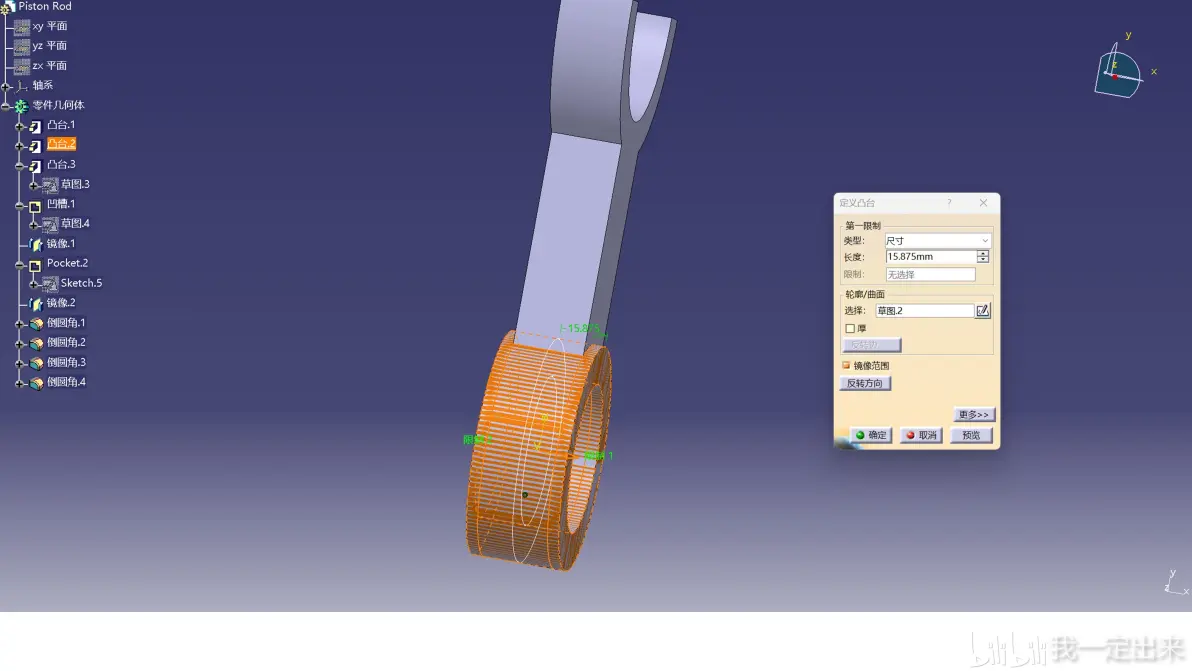Screen dimensions: 1192x671
Task: Select the 零件几何体 part body gear icon
Action: click(21, 106)
